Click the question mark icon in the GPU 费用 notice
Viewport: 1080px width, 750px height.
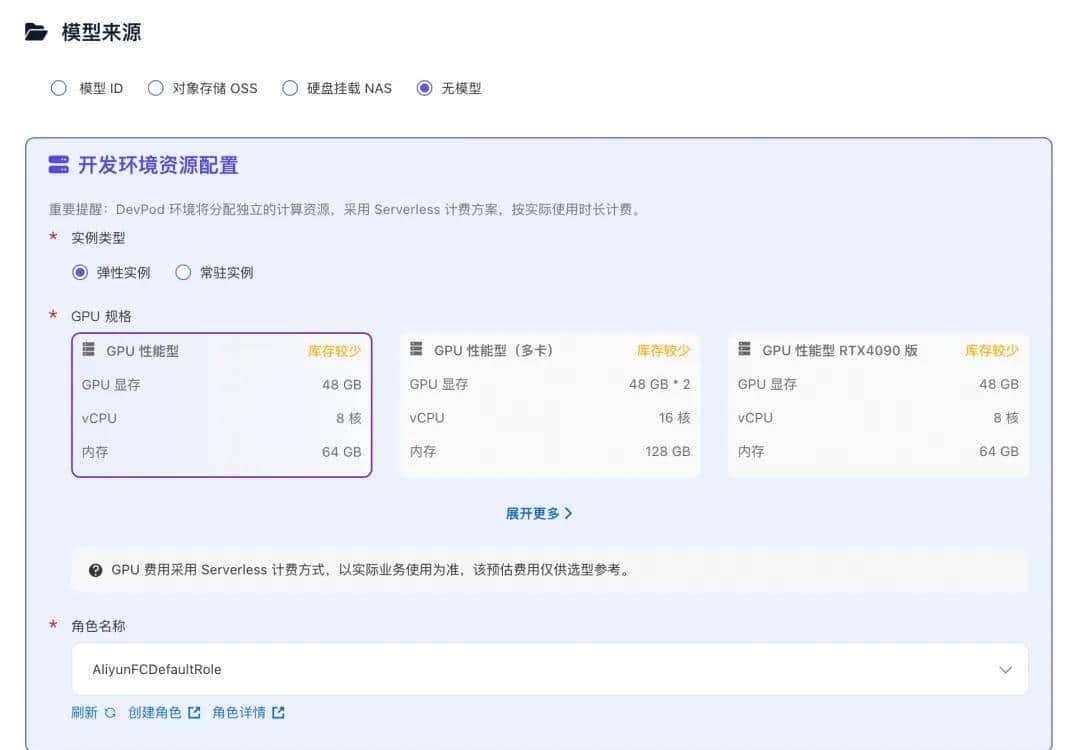coord(95,570)
